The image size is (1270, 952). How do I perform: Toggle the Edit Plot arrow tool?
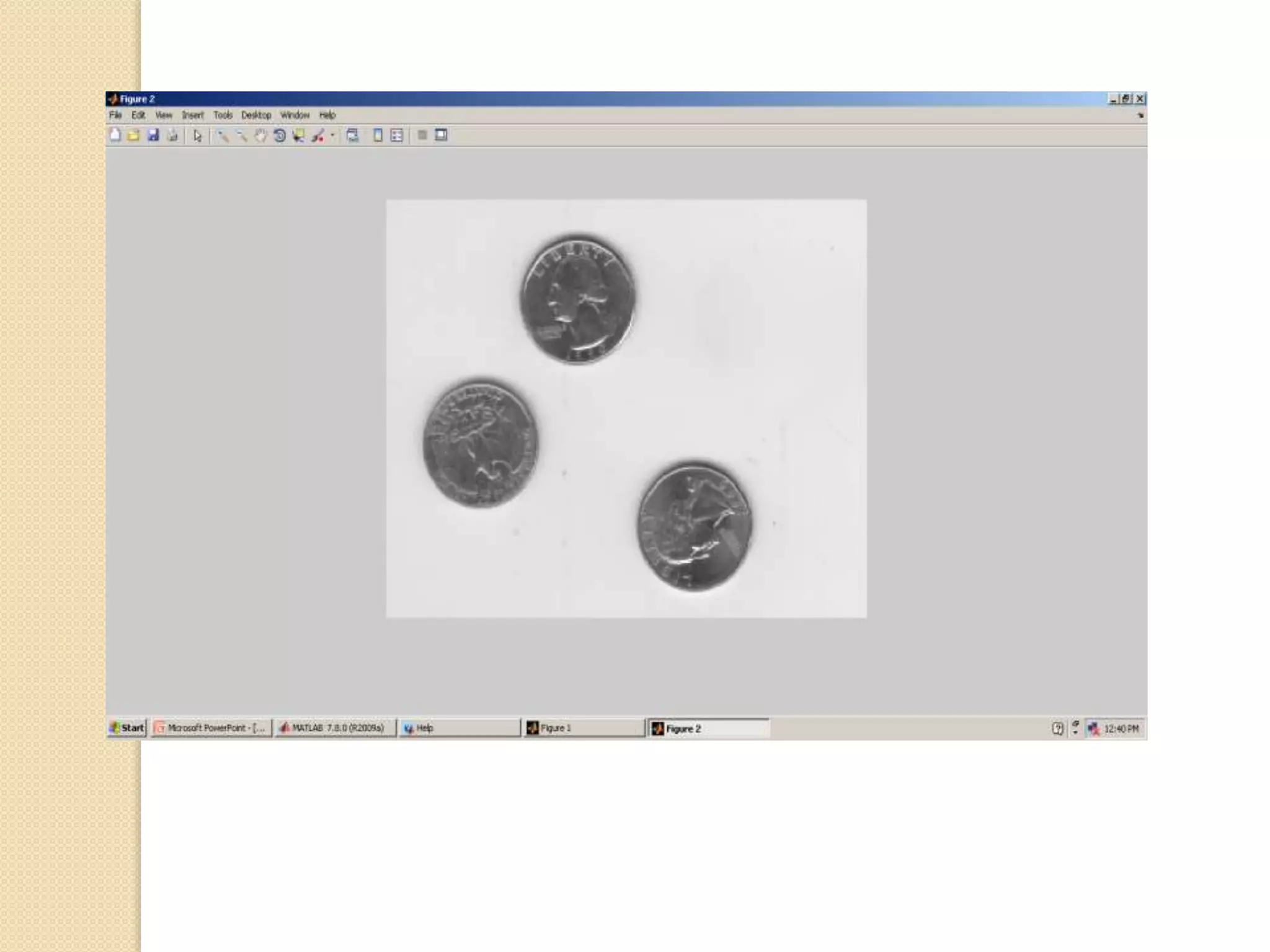(197, 136)
